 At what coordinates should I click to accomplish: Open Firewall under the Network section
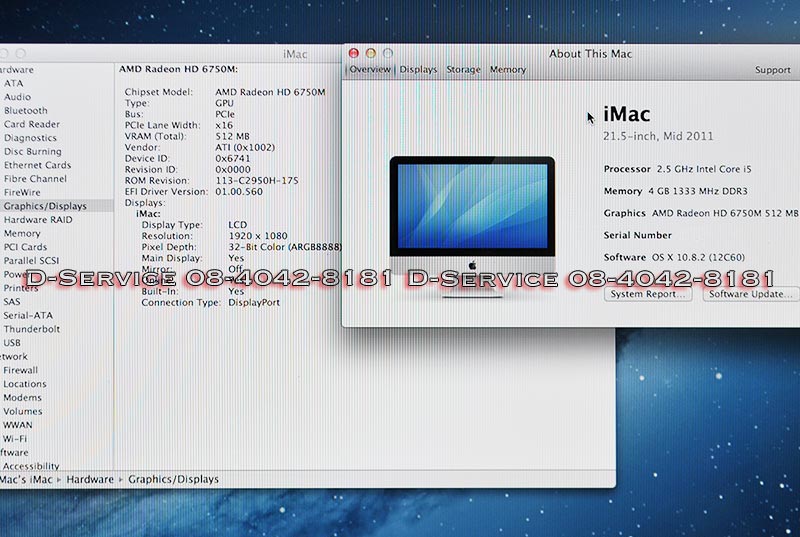pyautogui.click(x=20, y=370)
